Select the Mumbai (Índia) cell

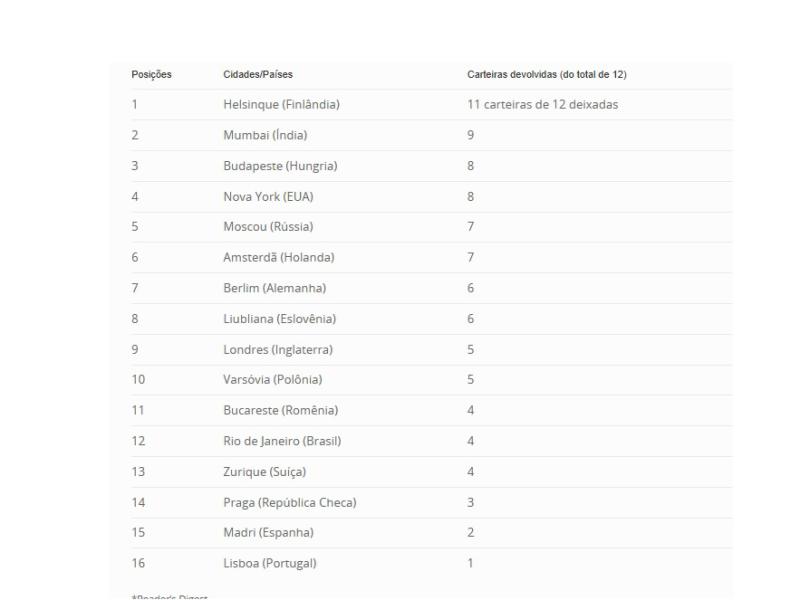265,135
